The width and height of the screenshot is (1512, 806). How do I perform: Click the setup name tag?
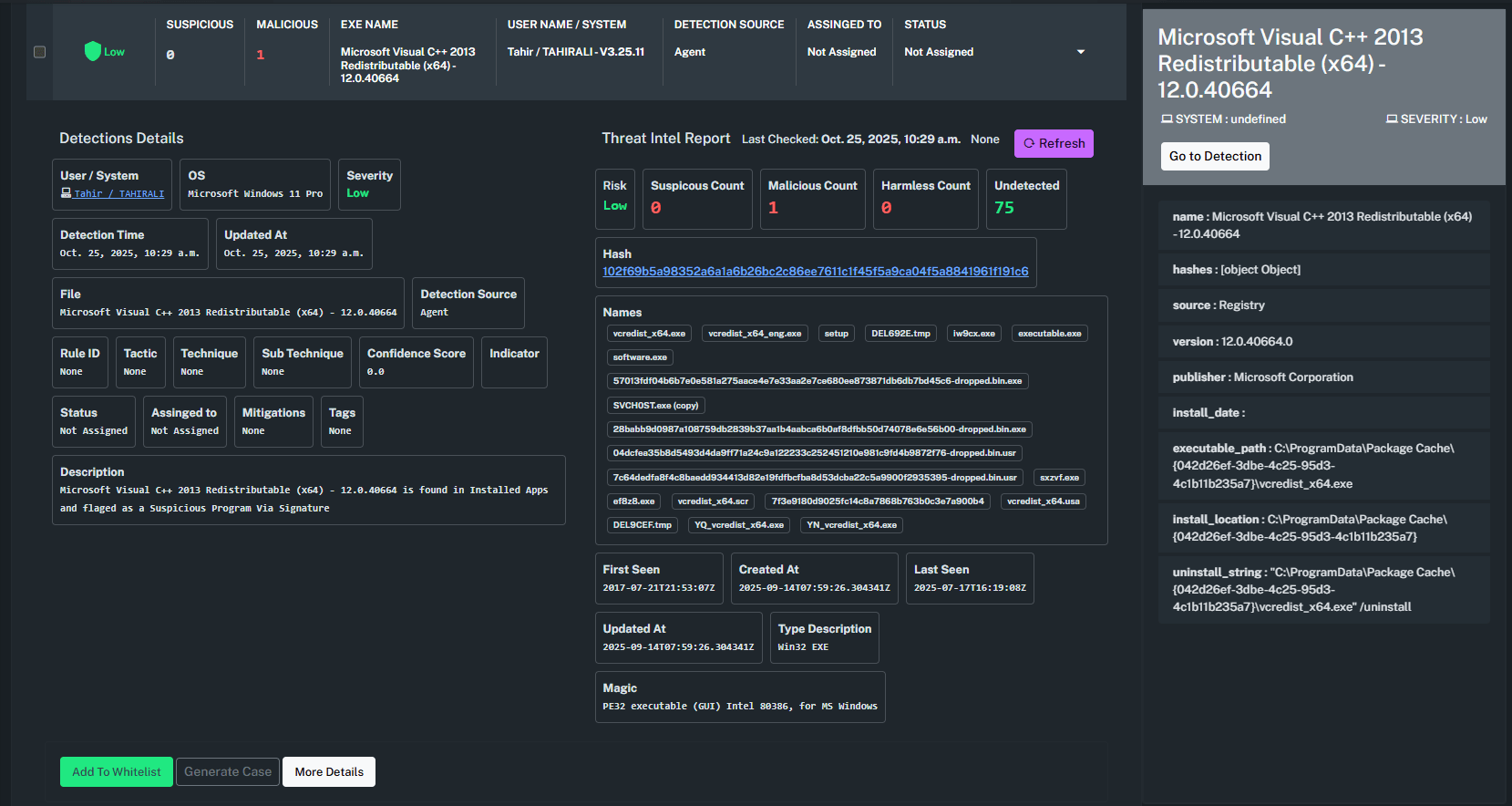point(836,334)
